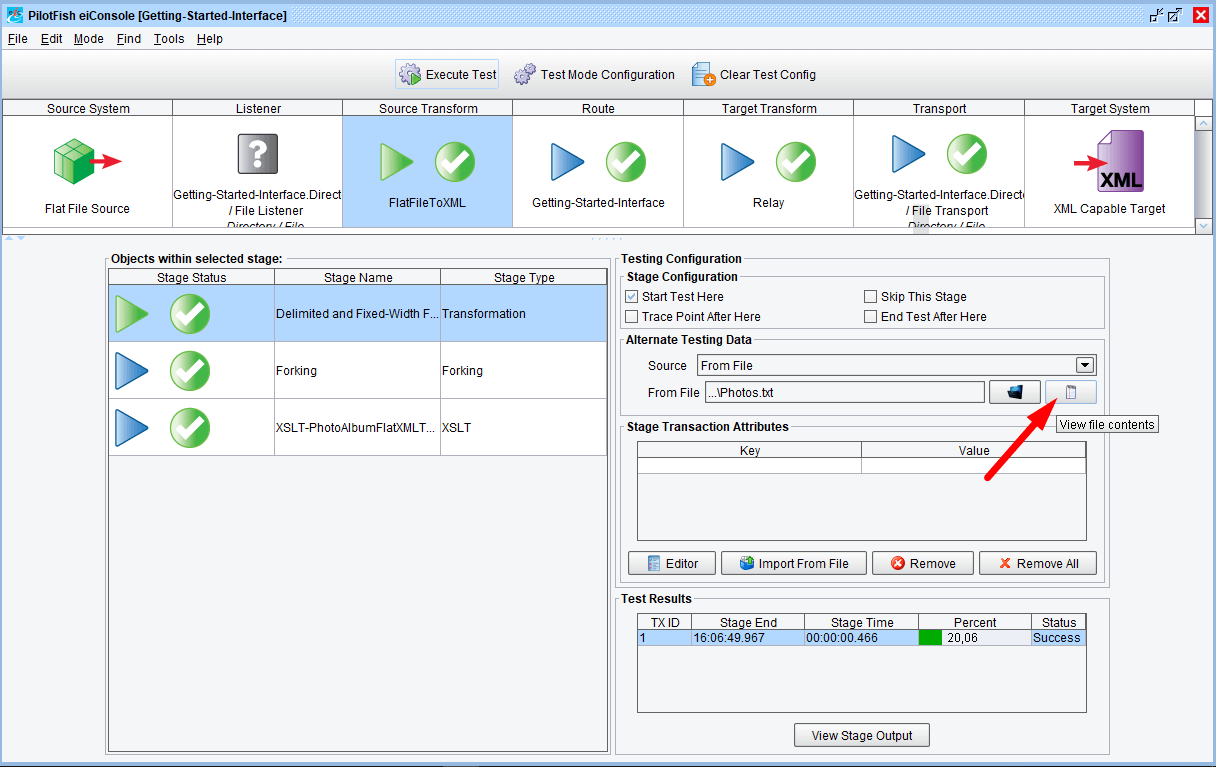Click the XSLT stage type cell
Screen dimensions: 1216x767
(523, 428)
